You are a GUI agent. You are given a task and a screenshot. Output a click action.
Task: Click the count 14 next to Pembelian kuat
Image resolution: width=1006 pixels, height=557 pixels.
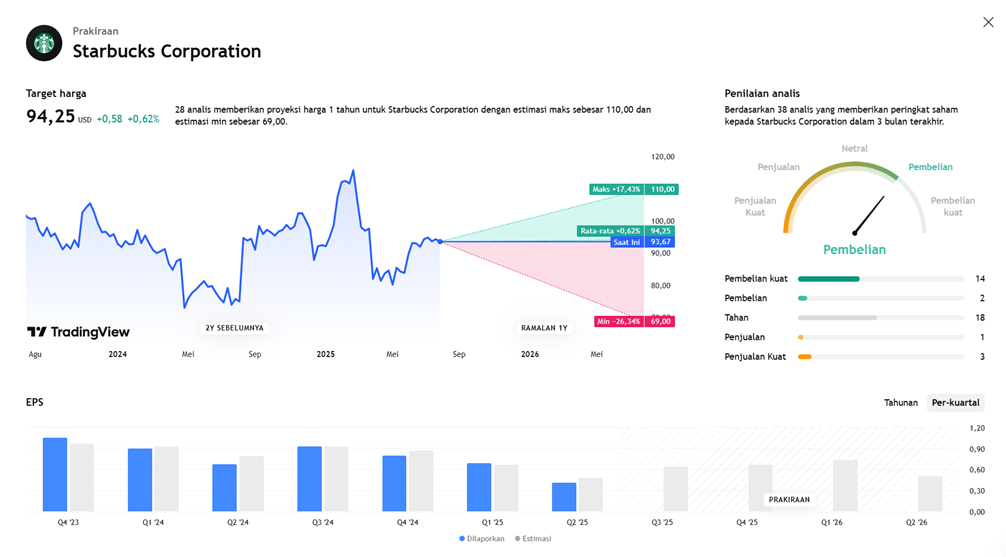click(x=980, y=278)
